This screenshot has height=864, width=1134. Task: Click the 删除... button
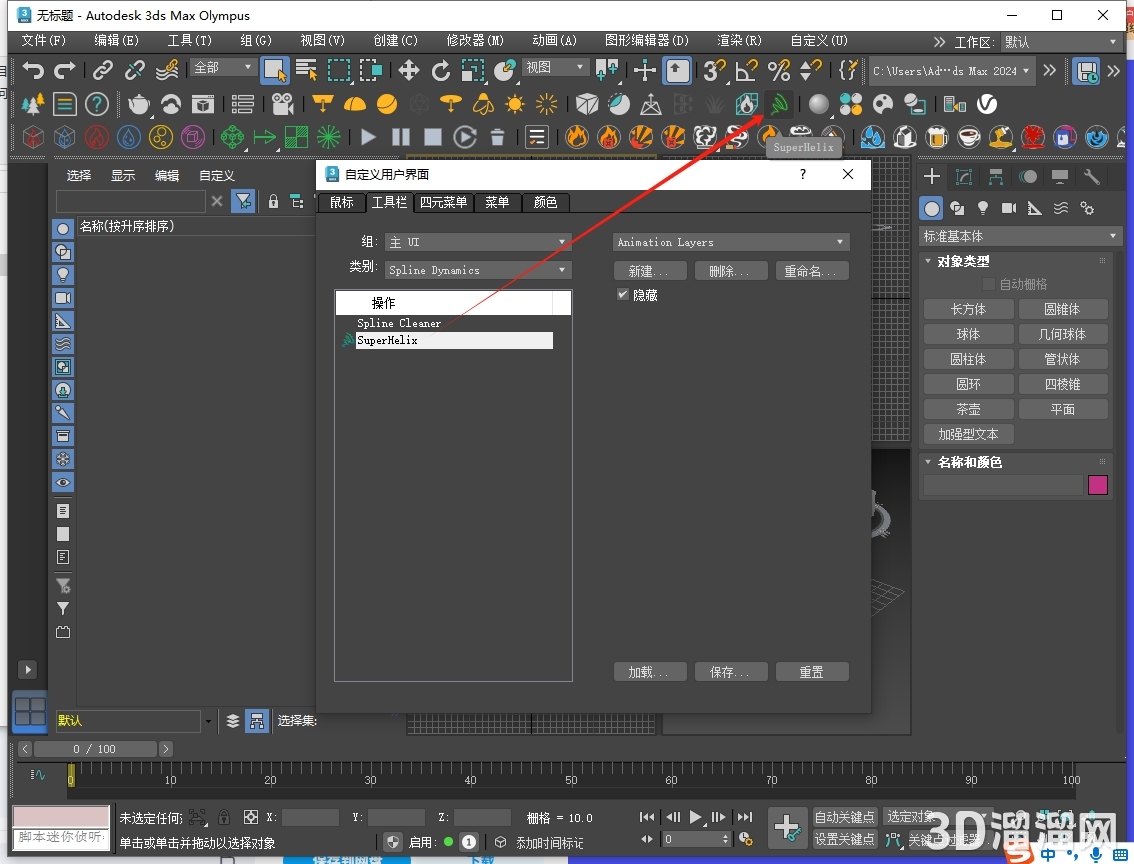point(731,271)
